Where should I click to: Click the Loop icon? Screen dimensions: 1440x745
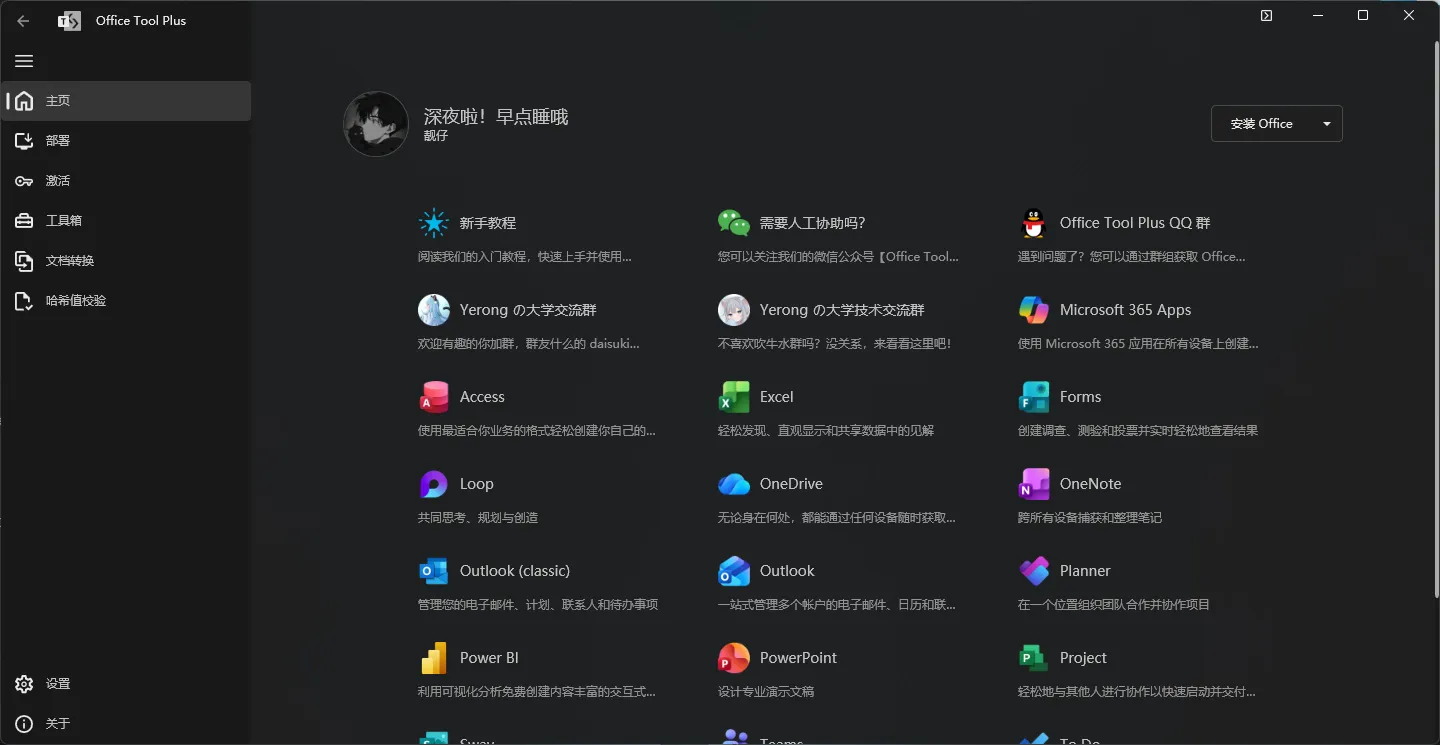tap(434, 484)
